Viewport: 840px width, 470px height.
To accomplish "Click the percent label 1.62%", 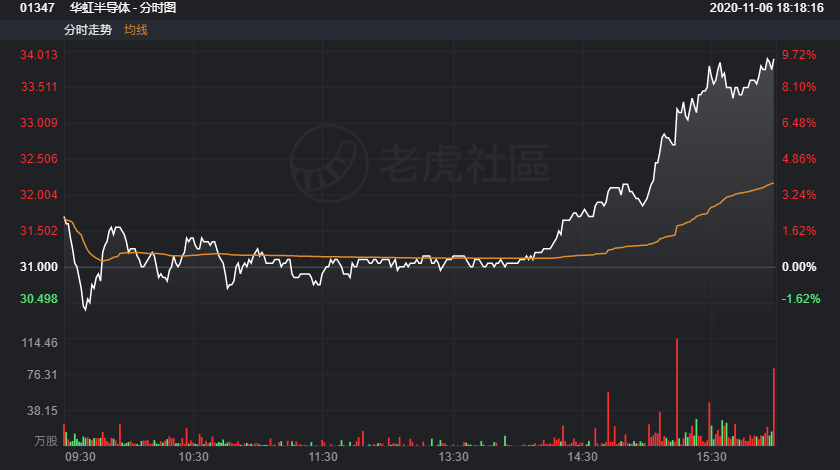I will click(799, 230).
